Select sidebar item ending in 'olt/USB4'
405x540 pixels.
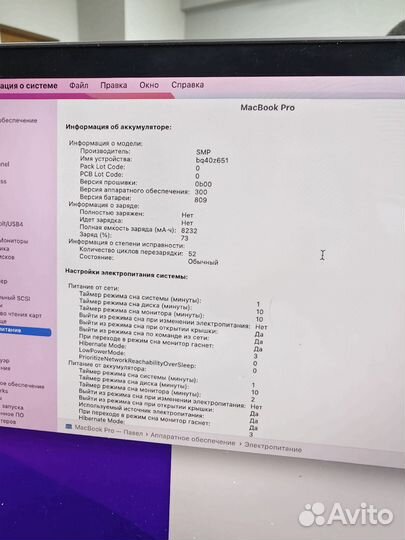coord(12,224)
